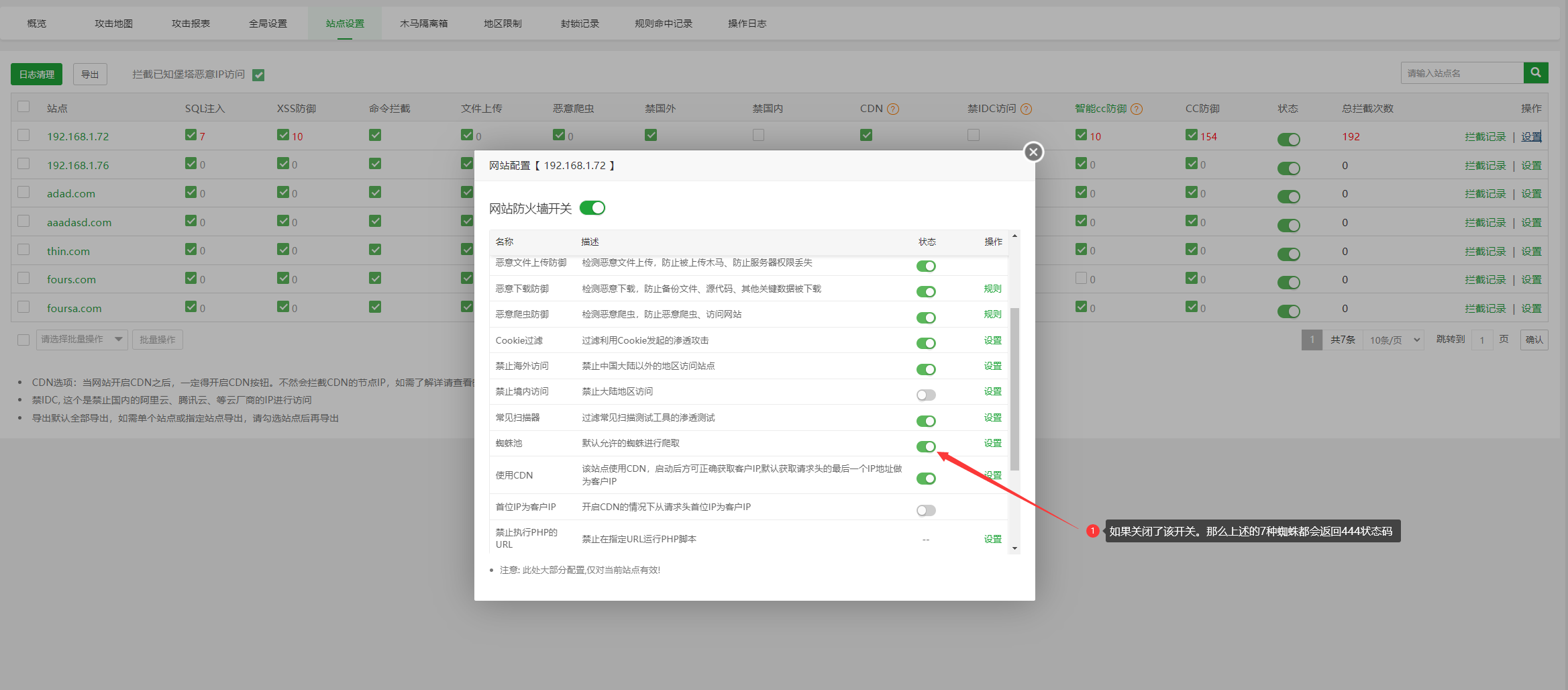Screen dimensions: 1568x690
Task: Toggle status switch for fours.com
Action: click(x=1288, y=283)
